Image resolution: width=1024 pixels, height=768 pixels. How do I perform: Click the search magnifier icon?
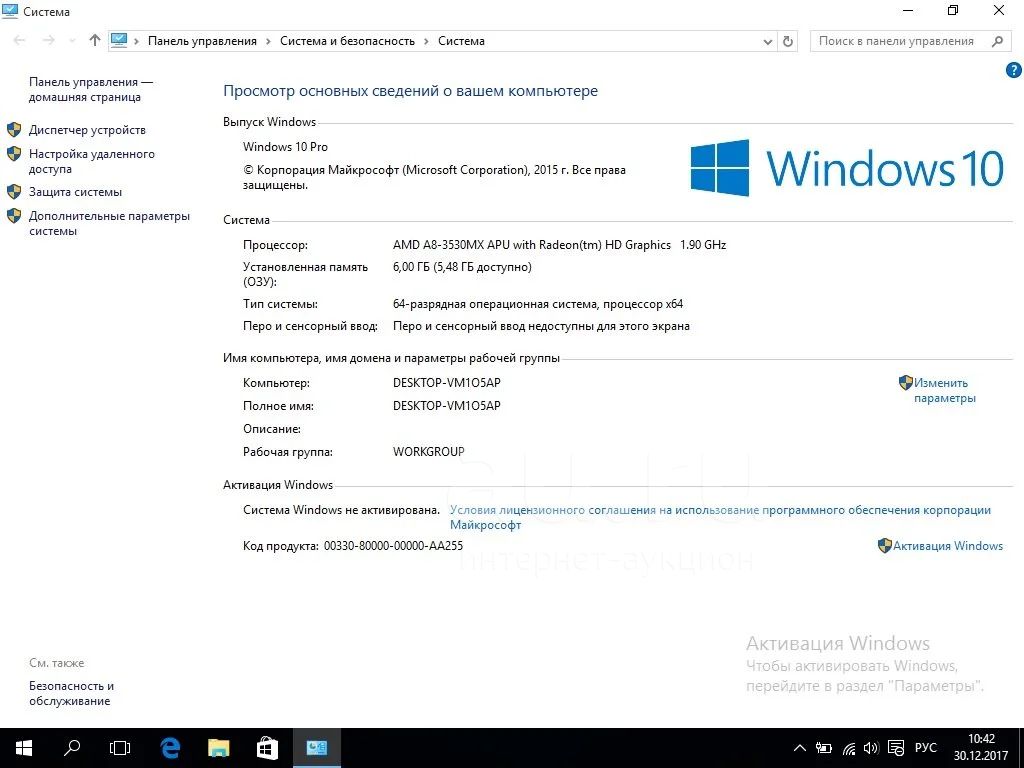point(997,41)
